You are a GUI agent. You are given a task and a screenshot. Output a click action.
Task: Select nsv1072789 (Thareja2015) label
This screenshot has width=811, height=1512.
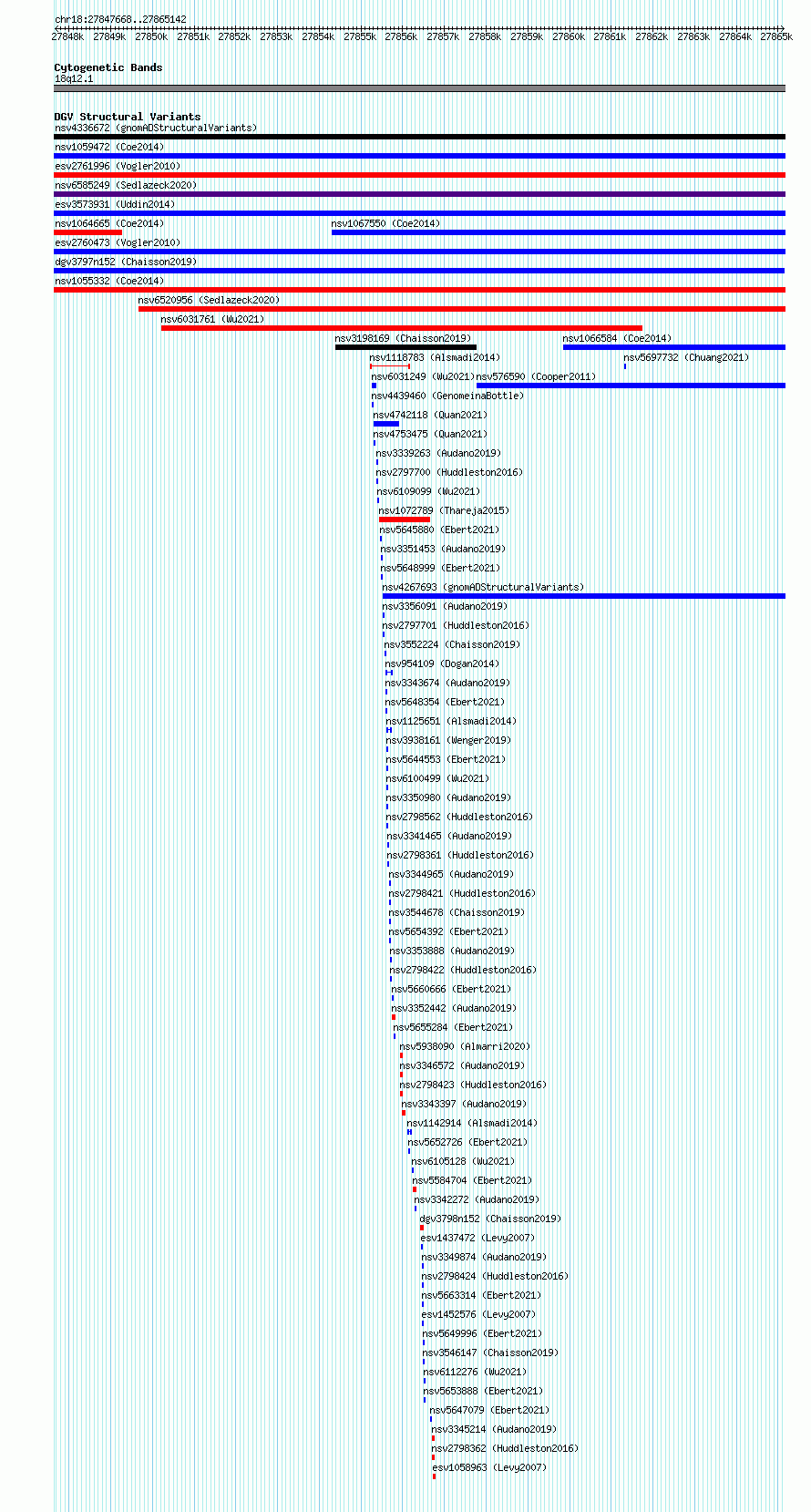444,510
